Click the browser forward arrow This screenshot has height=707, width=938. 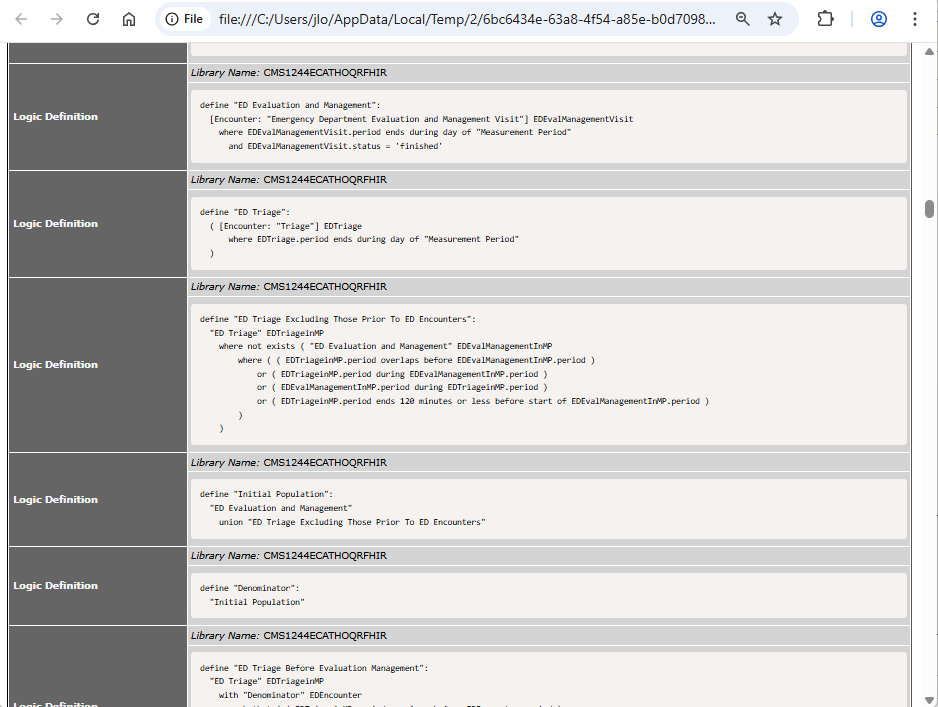57,19
